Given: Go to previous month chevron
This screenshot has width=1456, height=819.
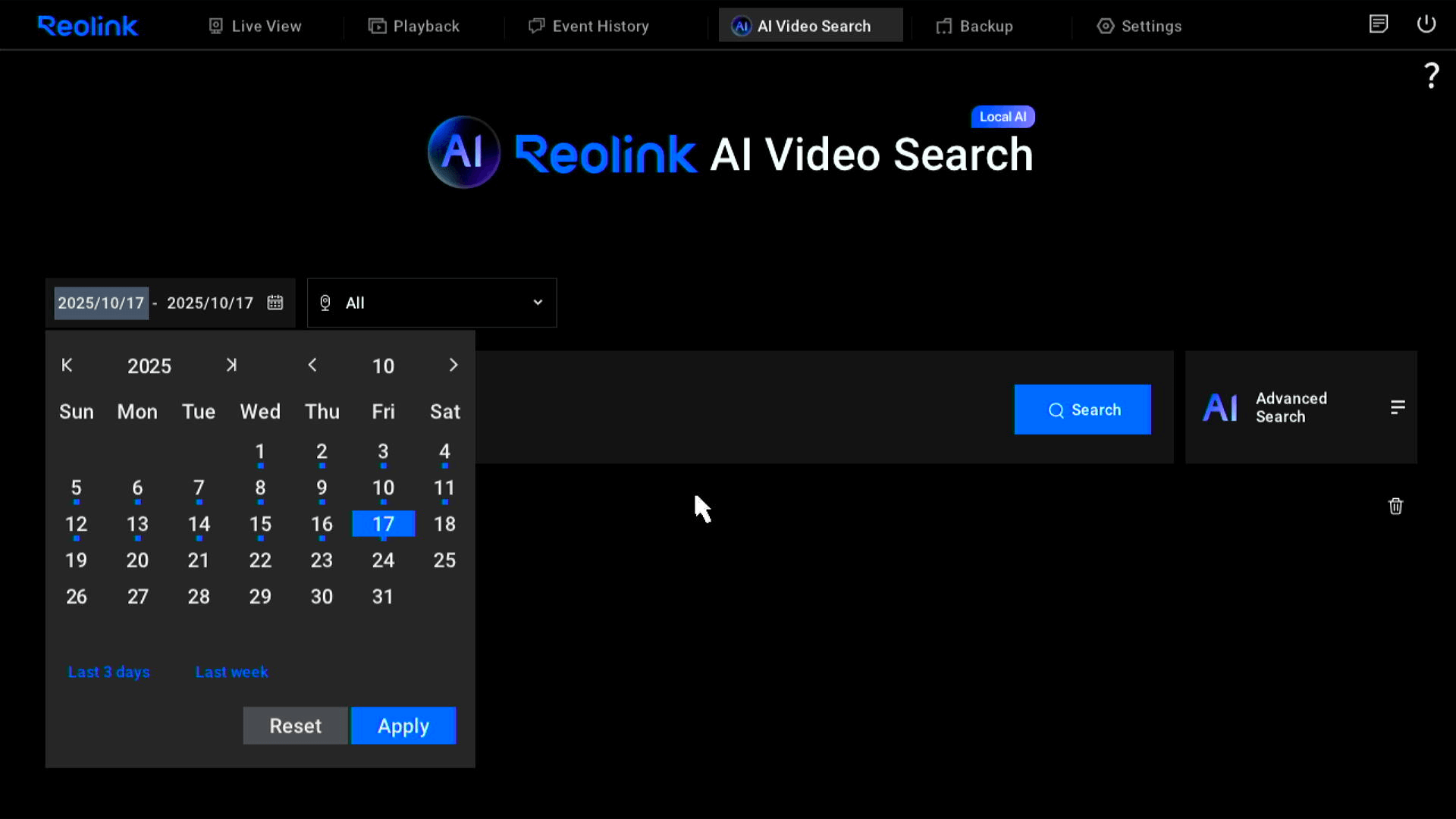Looking at the screenshot, I should tap(312, 366).
